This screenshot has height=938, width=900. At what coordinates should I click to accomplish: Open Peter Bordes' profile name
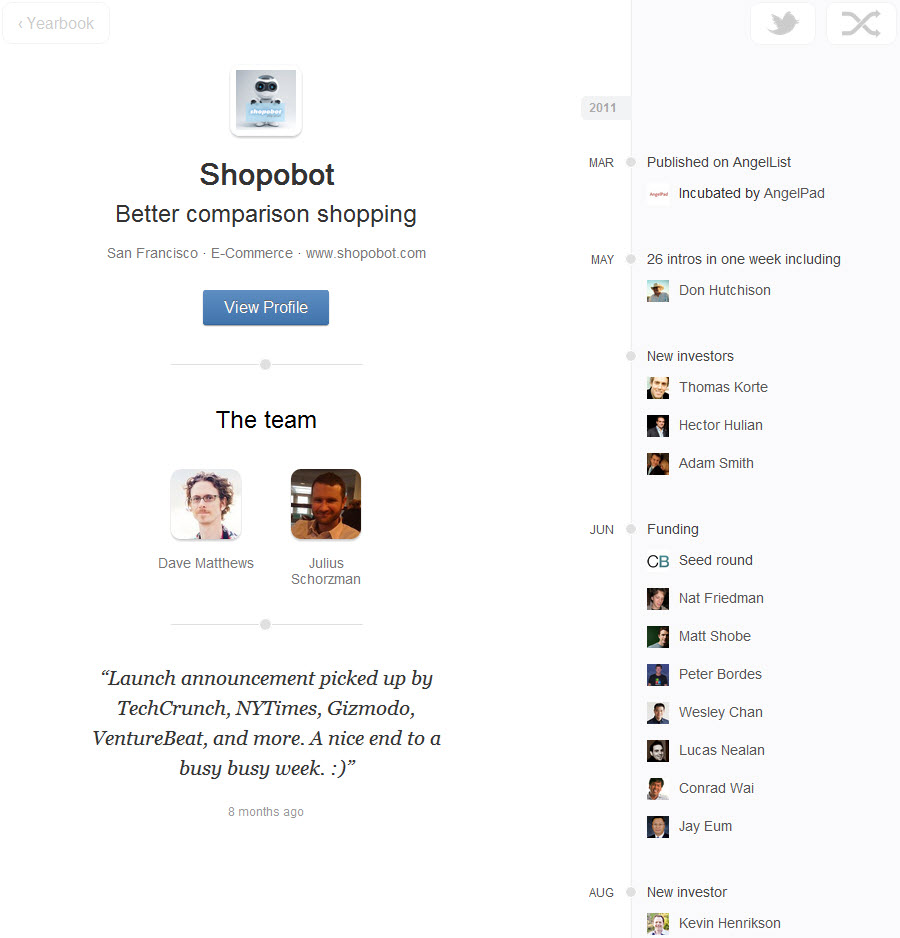[720, 674]
